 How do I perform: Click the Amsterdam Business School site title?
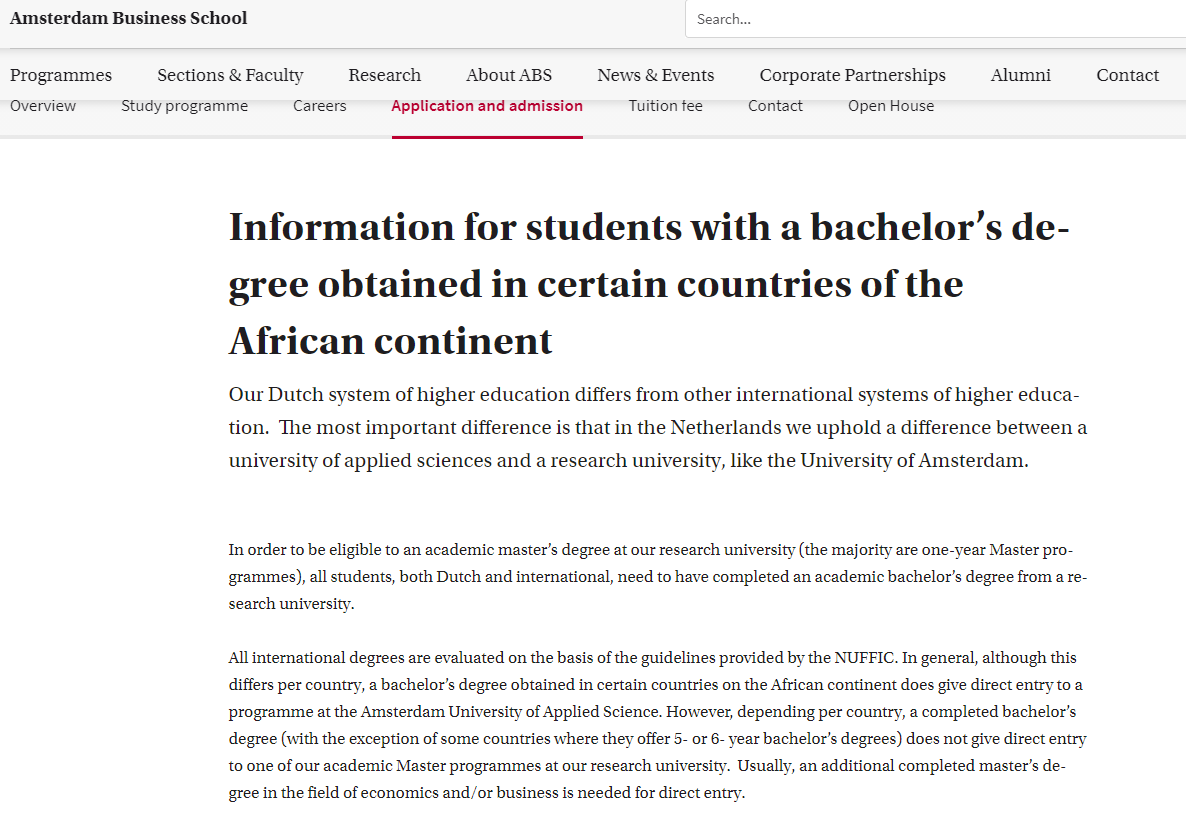tap(128, 18)
